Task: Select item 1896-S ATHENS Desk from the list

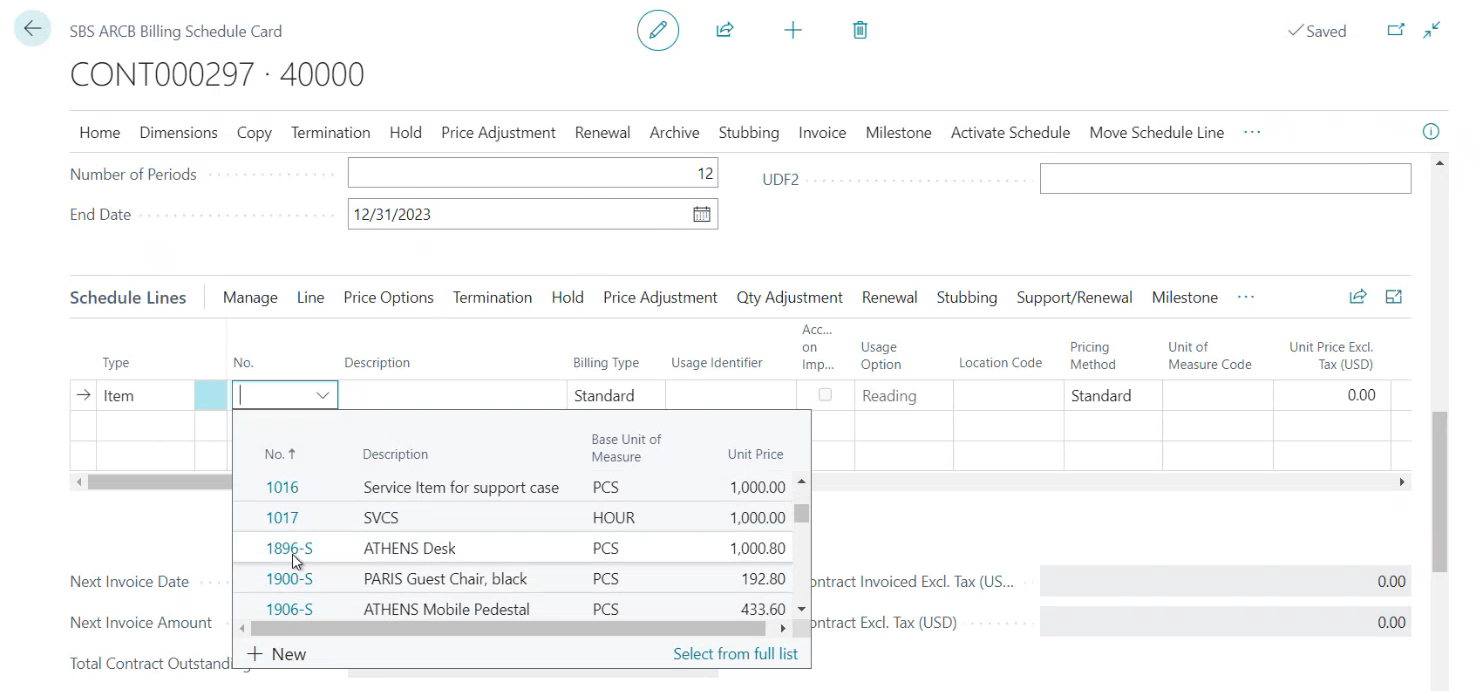Action: pyautogui.click(x=410, y=548)
